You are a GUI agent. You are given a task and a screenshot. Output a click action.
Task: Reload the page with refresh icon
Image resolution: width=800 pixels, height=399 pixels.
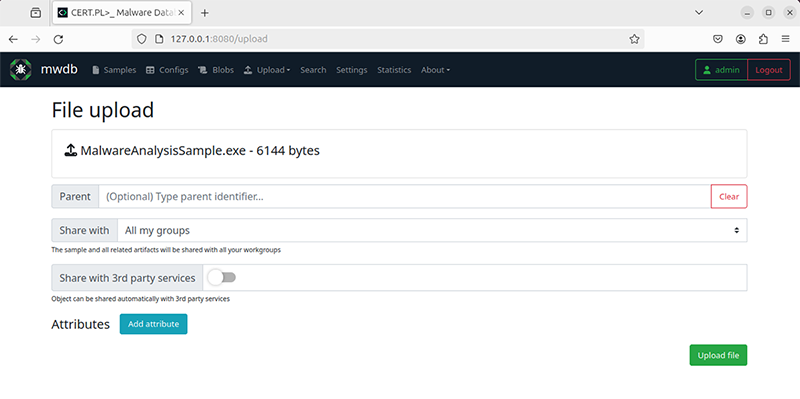pos(59,39)
